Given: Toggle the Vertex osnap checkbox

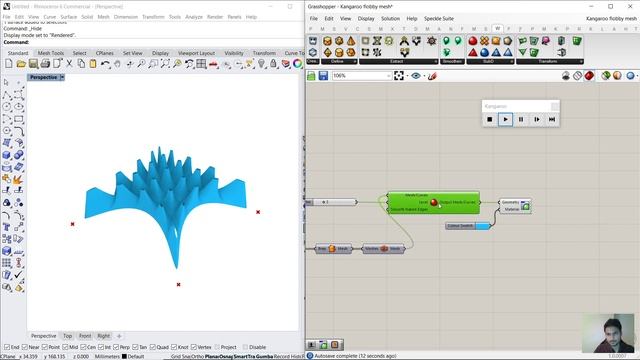Looking at the screenshot, I should click(x=193, y=347).
